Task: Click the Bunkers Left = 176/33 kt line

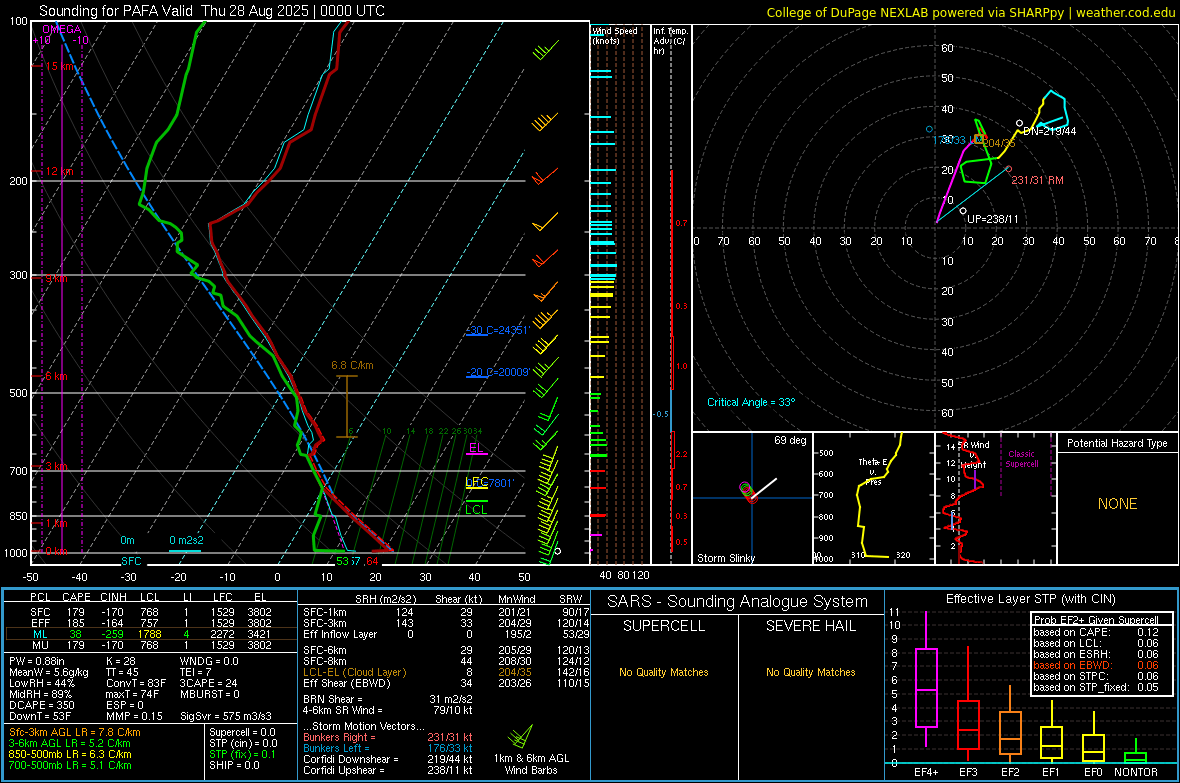Action: coord(388,748)
